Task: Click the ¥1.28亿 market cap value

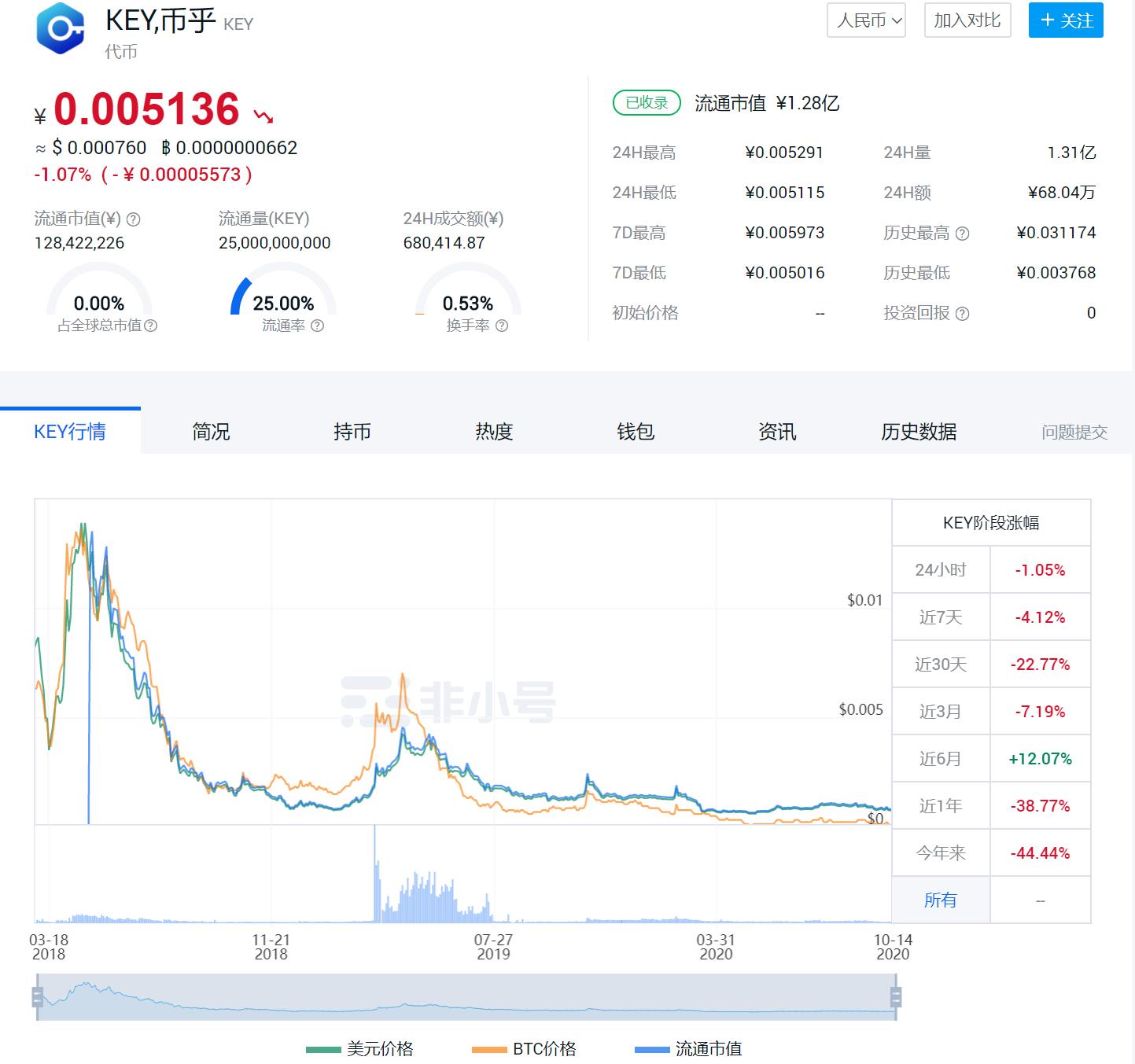Action: (x=808, y=103)
